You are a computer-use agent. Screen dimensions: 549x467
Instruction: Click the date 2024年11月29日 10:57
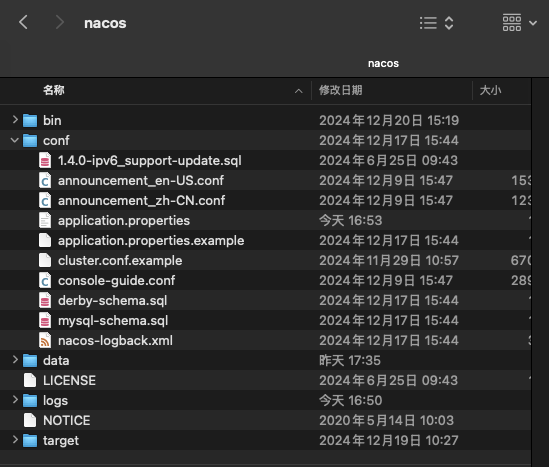(389, 260)
